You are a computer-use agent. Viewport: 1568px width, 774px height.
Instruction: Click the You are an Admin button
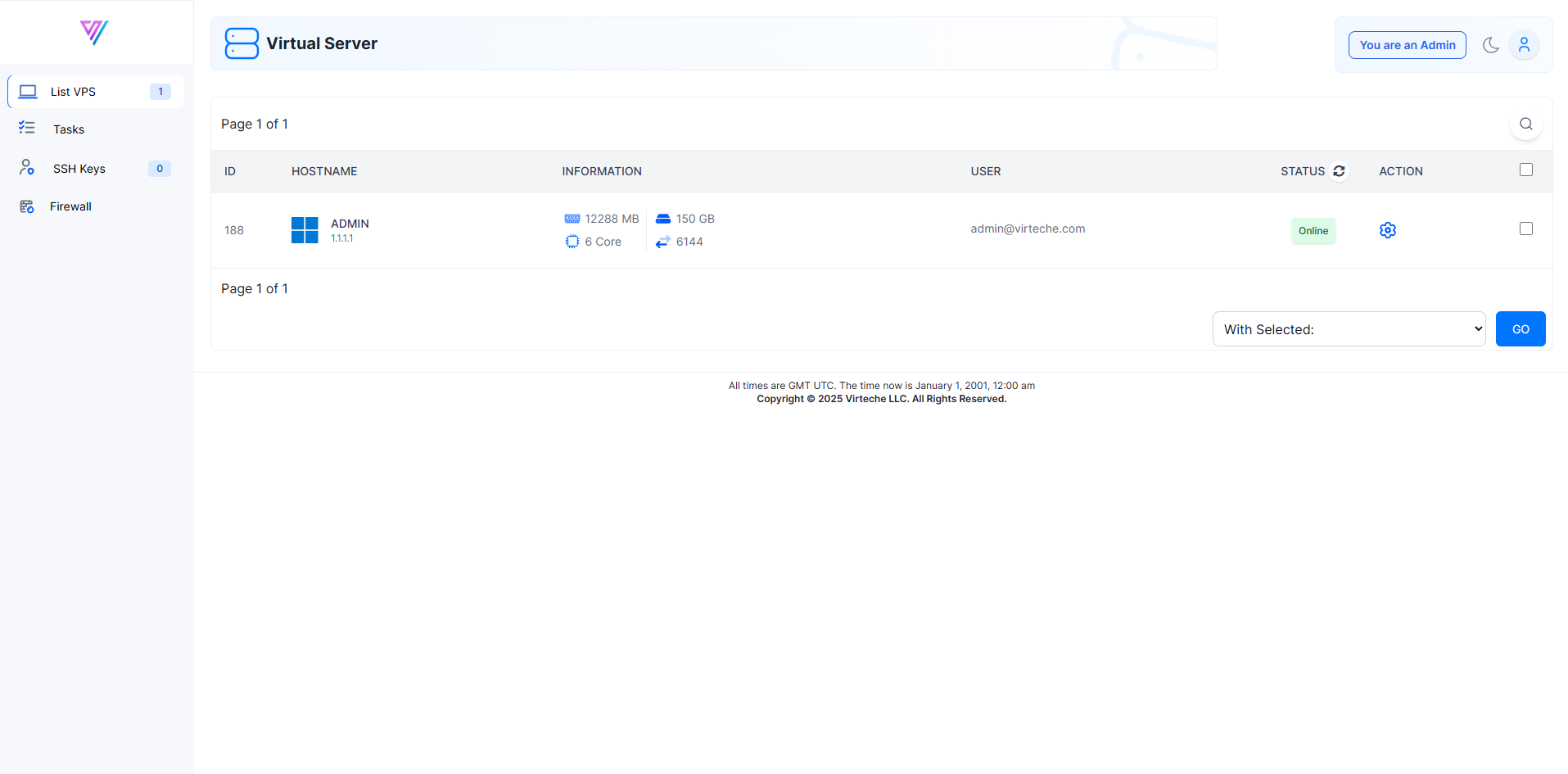pos(1407,45)
